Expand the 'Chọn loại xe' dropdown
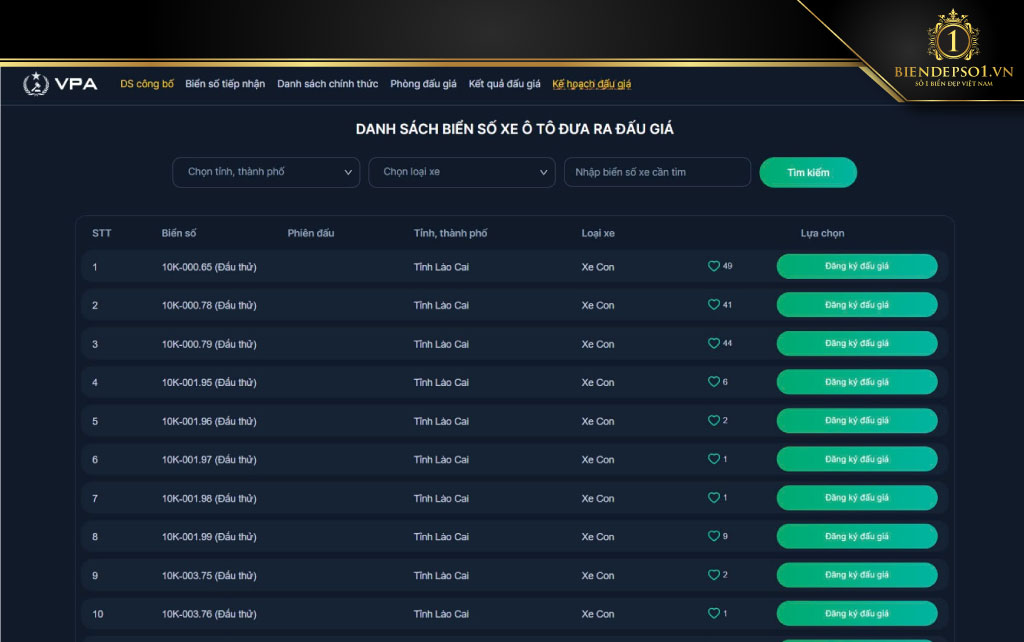 (x=461, y=172)
